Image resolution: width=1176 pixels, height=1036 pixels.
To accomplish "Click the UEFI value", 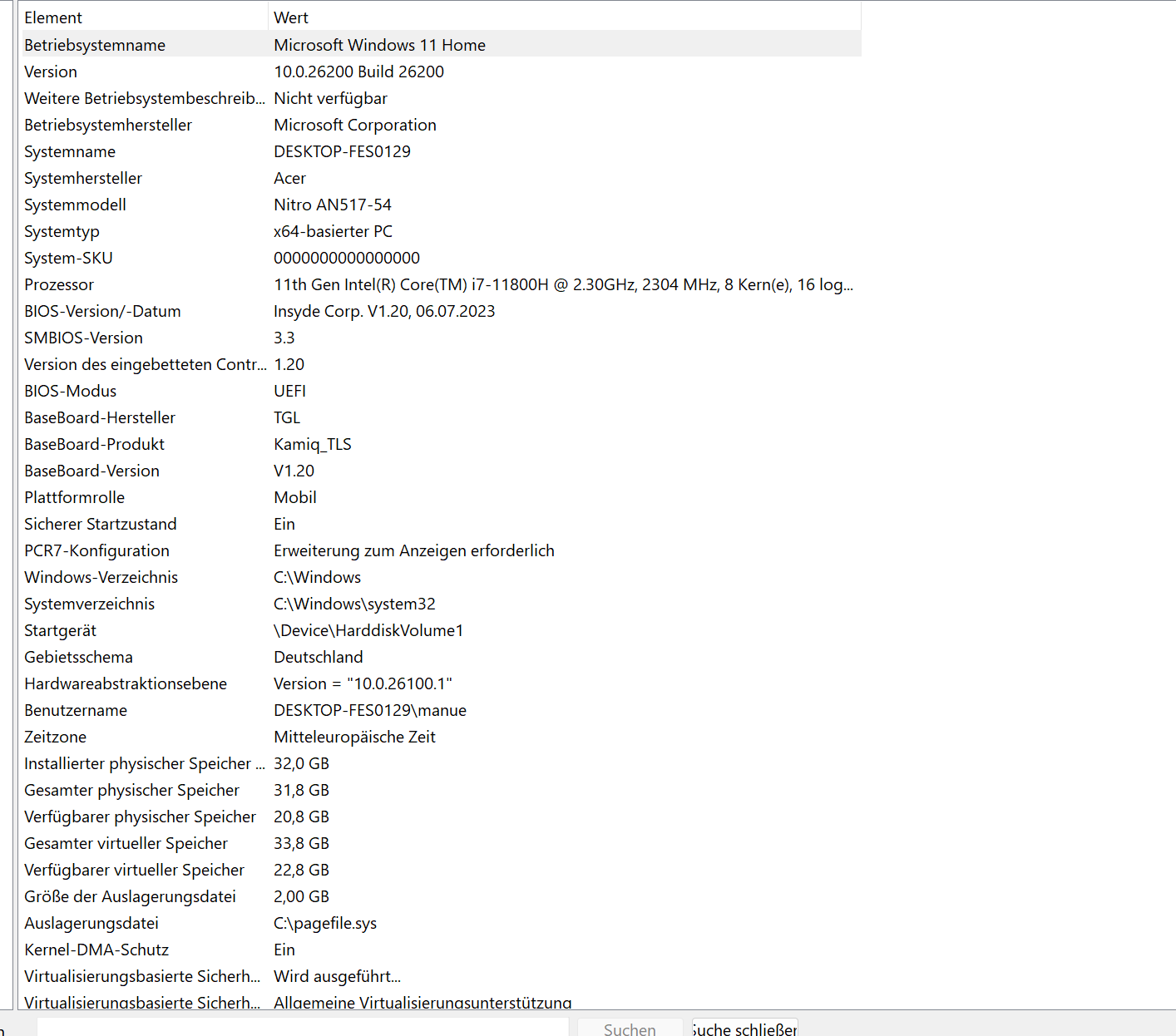I will (x=290, y=391).
